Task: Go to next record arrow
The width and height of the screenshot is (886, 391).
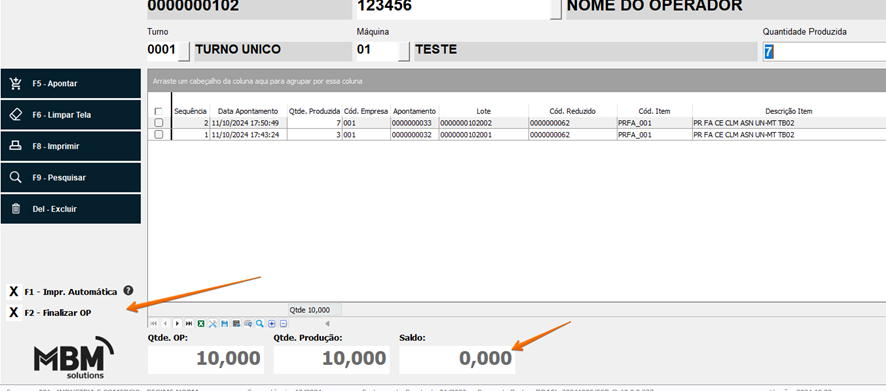Action: click(177, 324)
